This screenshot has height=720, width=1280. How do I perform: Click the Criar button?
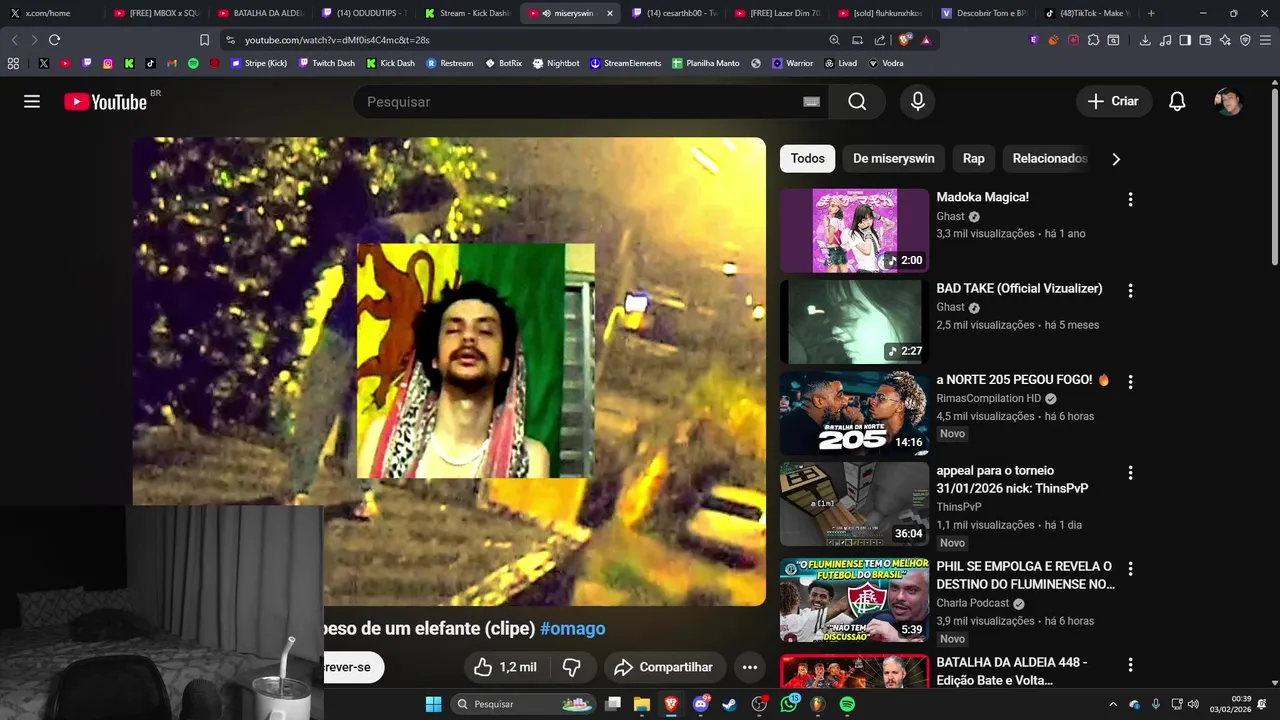[x=1114, y=101]
